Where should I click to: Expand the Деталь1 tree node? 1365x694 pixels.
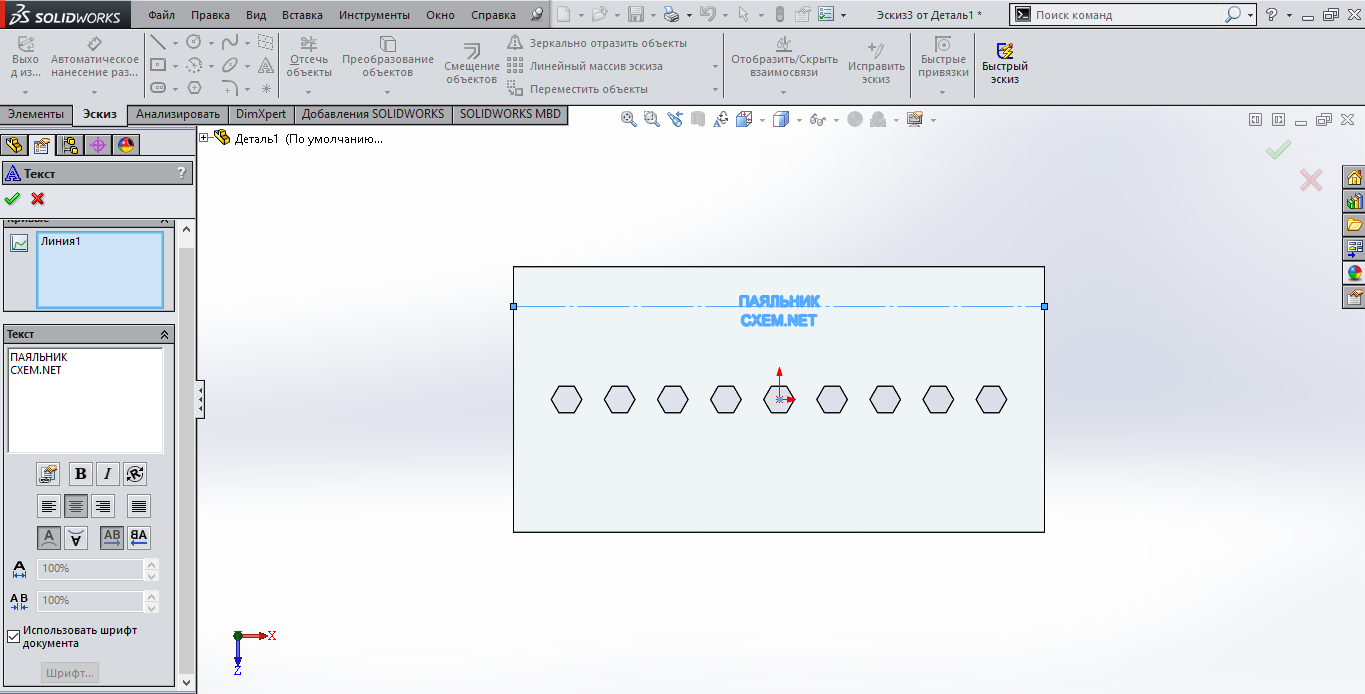click(x=204, y=138)
